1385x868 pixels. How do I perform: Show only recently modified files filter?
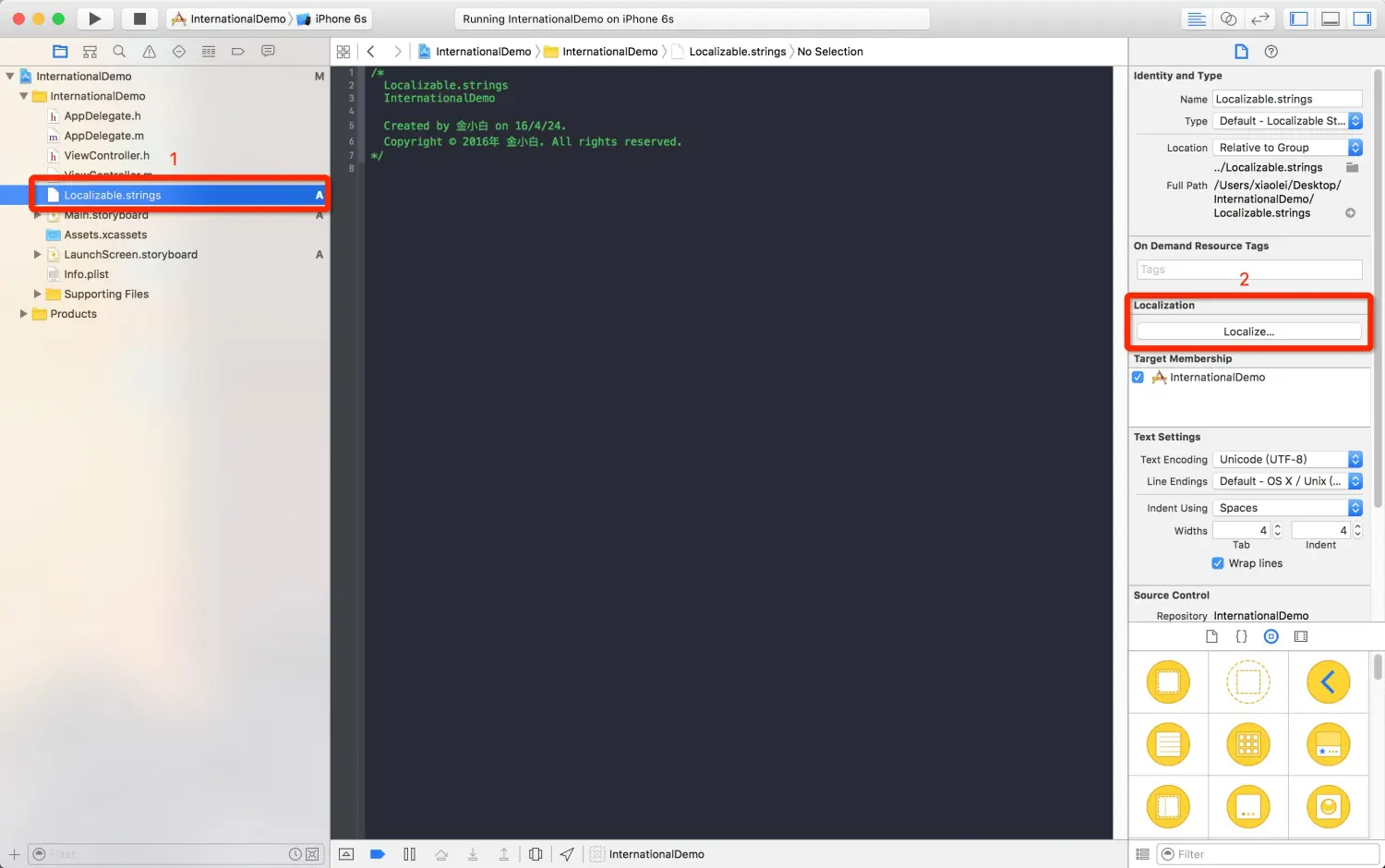tap(295, 854)
